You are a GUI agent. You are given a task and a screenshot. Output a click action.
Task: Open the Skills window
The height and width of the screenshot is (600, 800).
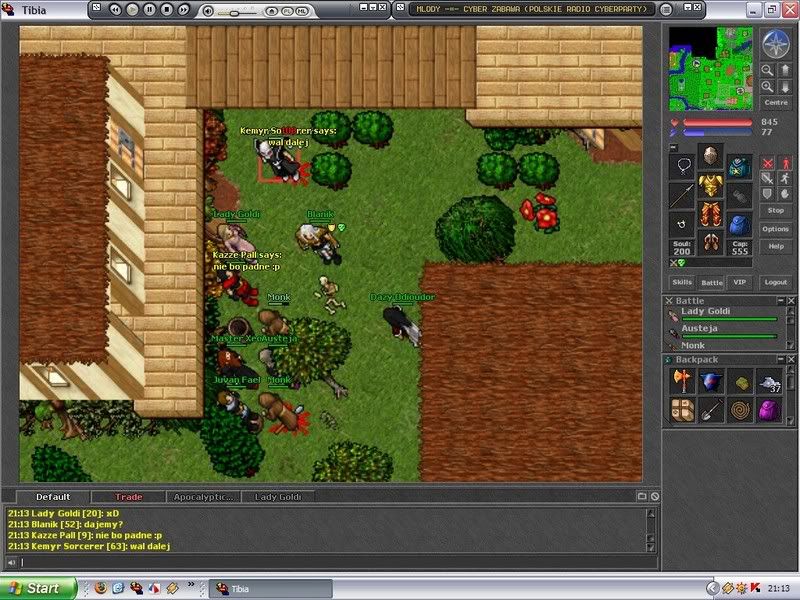pyautogui.click(x=682, y=282)
